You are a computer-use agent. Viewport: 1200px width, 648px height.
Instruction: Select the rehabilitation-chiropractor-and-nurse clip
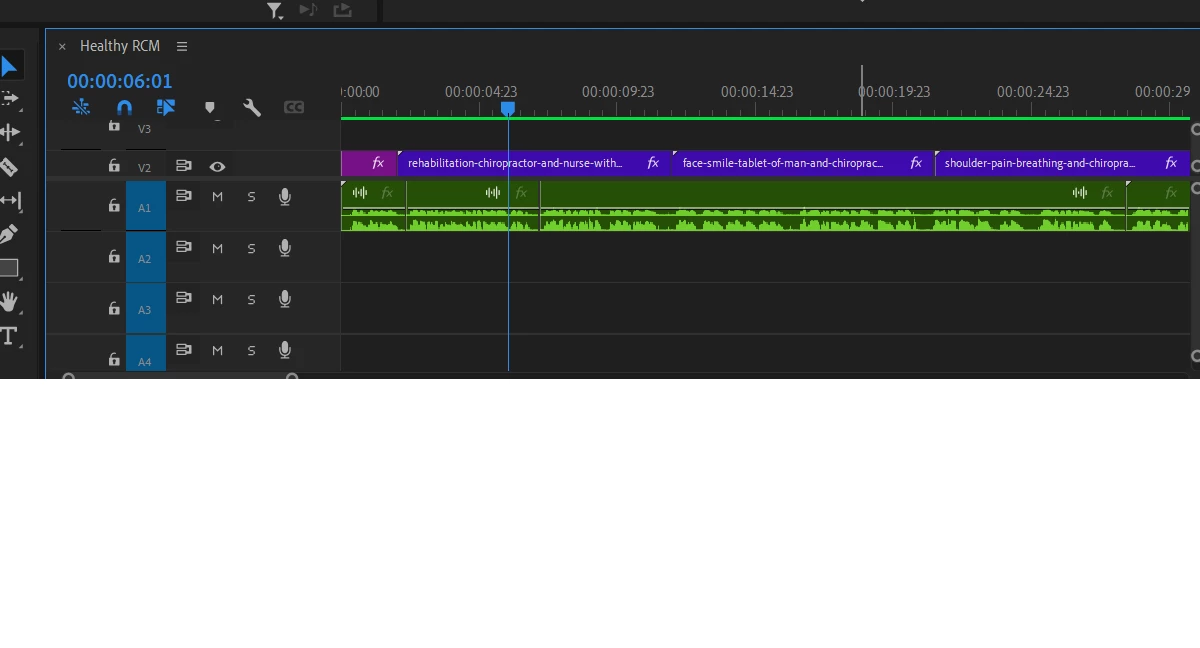click(x=535, y=163)
